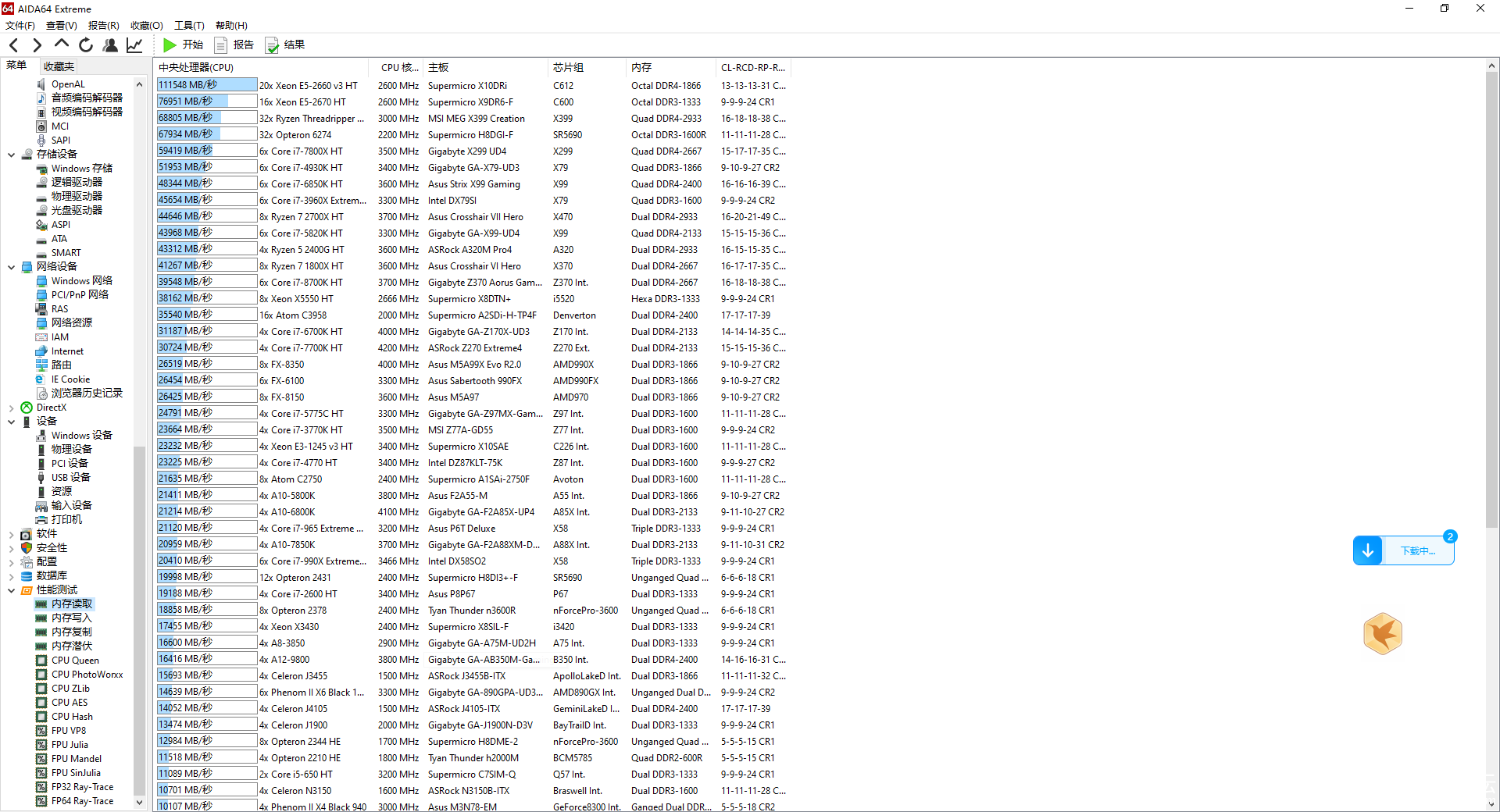This screenshot has width=1500, height=812.
Task: Open the 文件(F) menu
Action: (x=20, y=26)
